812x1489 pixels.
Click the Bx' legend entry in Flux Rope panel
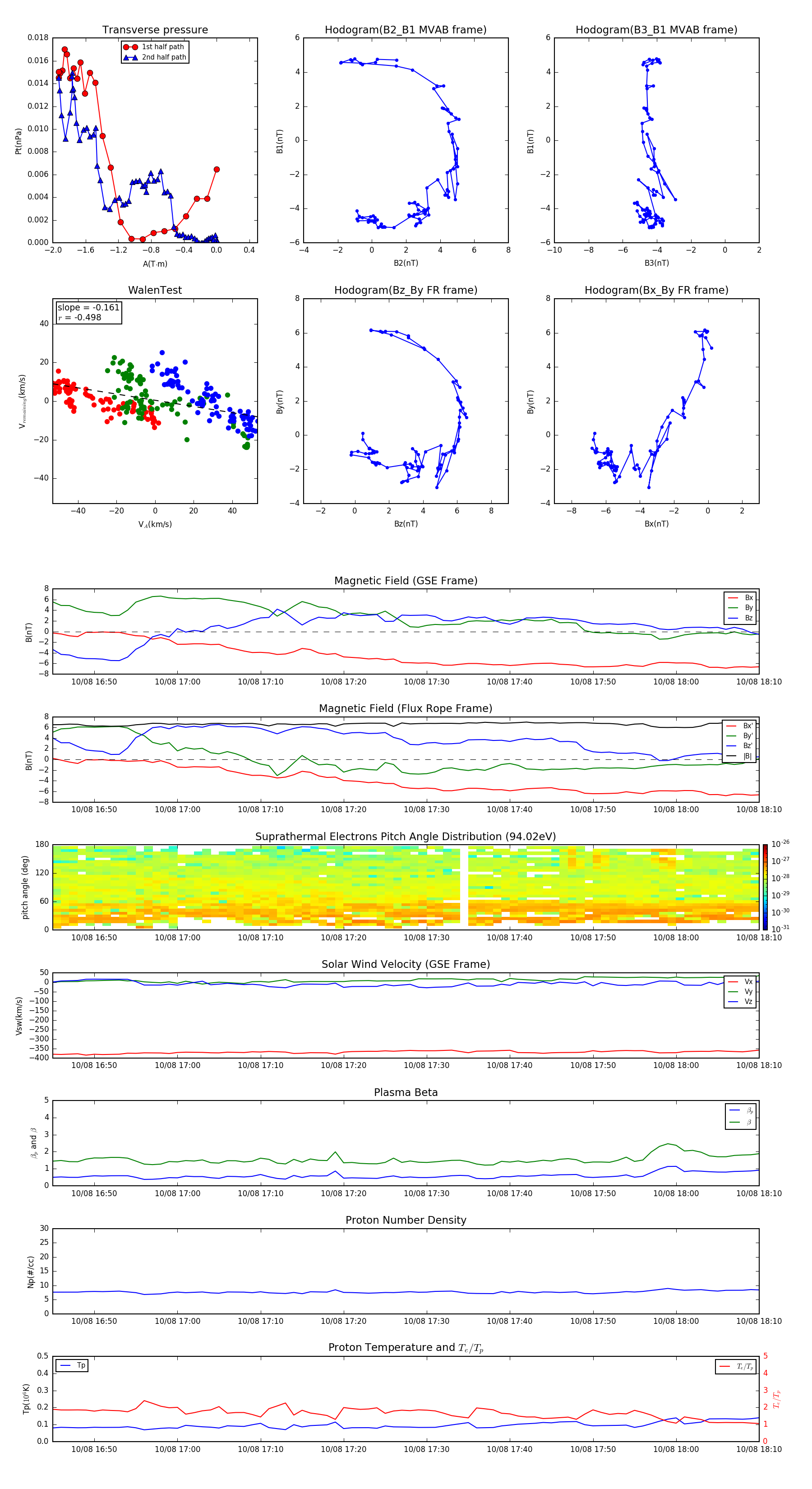coord(740,726)
